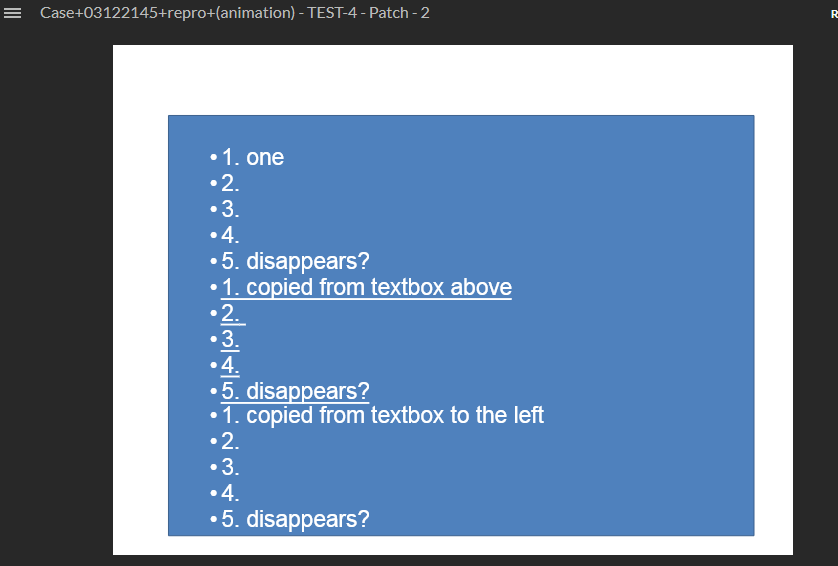Open the hamburger menu

pyautogui.click(x=13, y=14)
